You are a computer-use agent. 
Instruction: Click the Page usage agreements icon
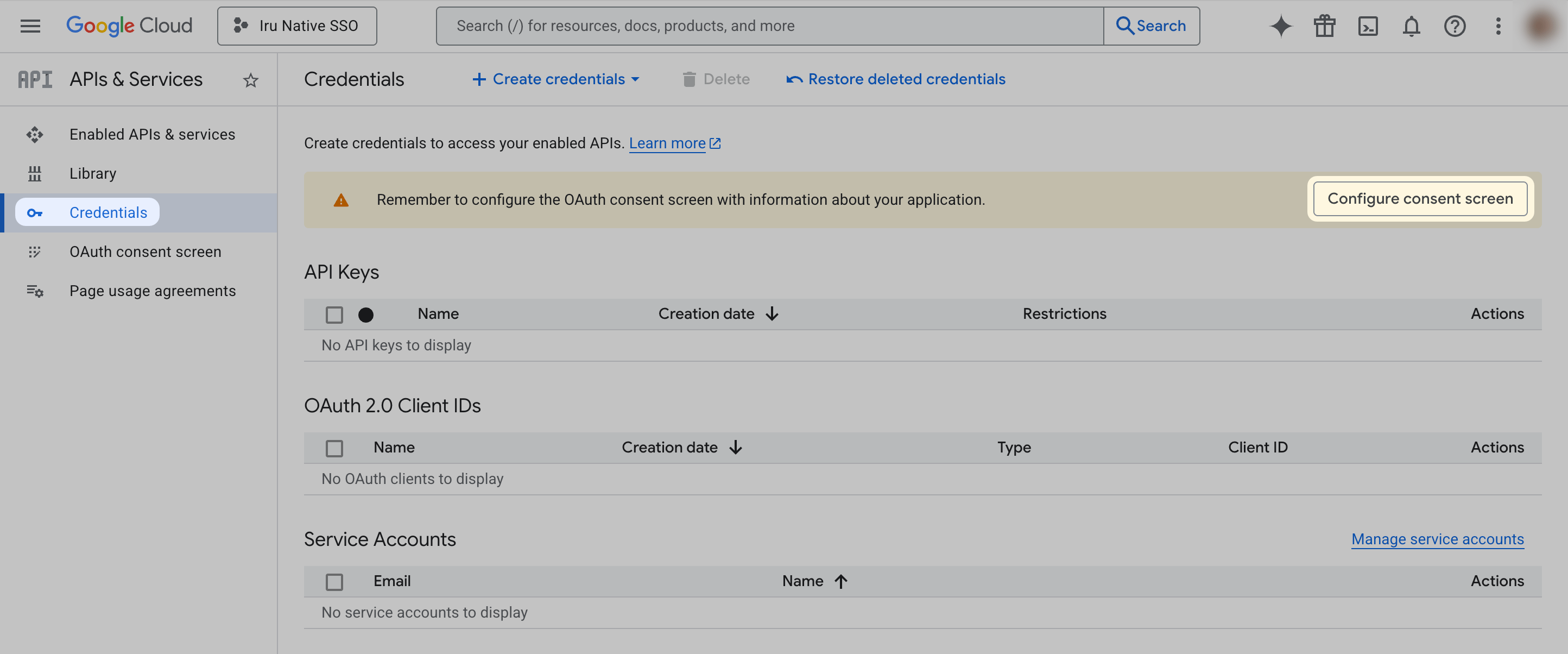[x=35, y=291]
